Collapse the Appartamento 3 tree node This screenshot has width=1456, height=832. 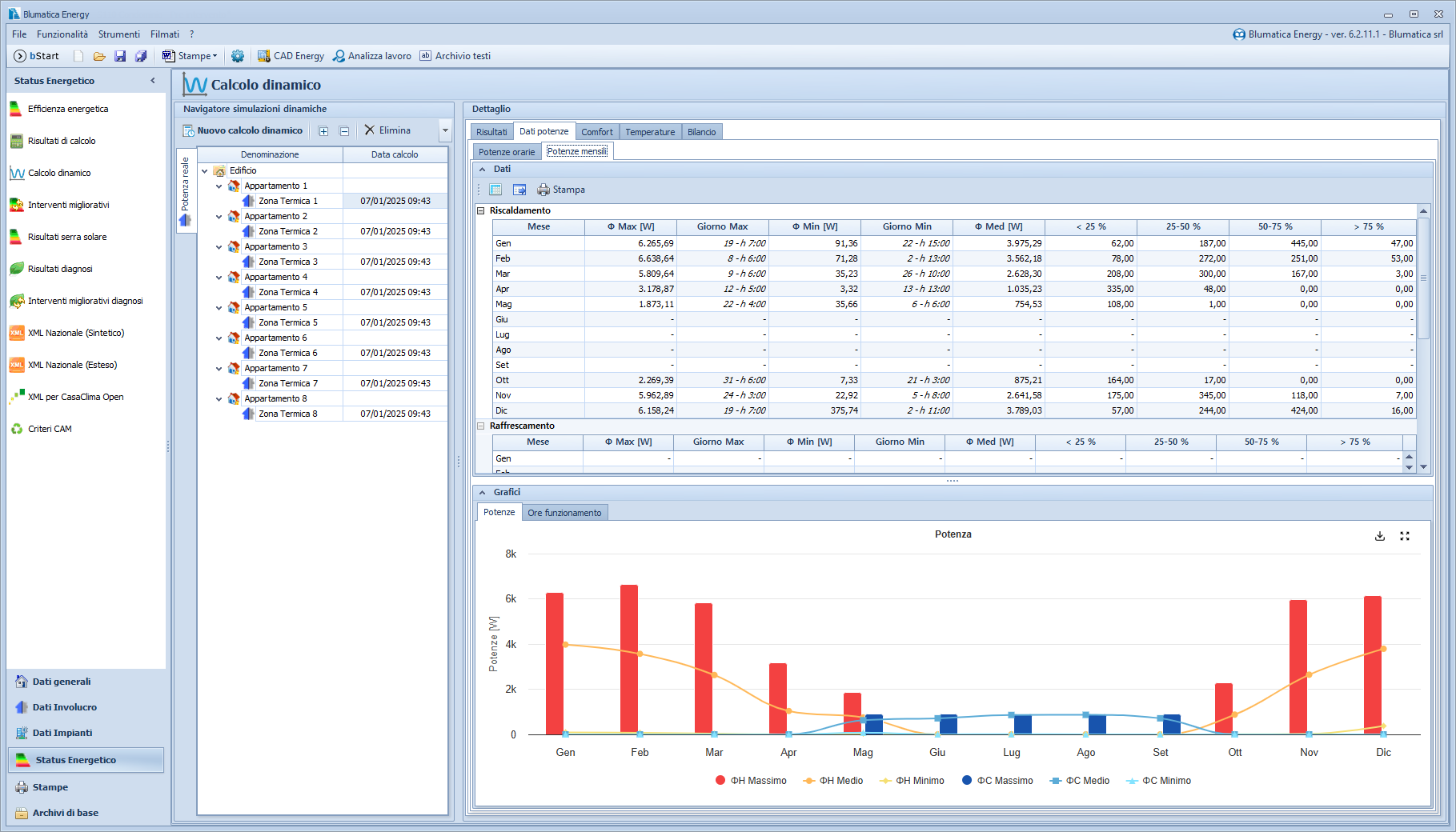coord(219,247)
